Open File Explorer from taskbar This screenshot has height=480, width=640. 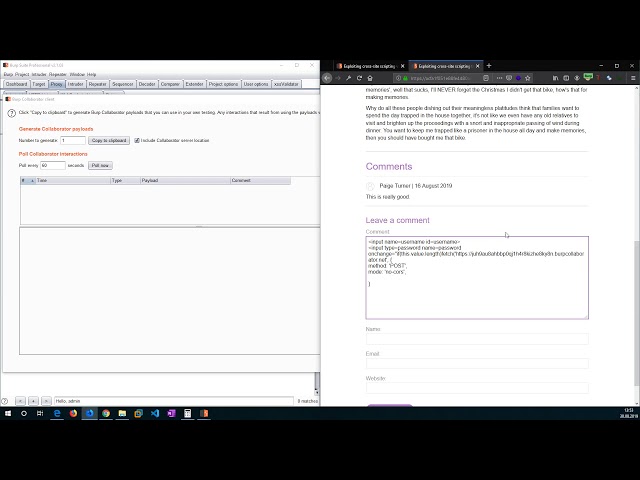pos(122,413)
